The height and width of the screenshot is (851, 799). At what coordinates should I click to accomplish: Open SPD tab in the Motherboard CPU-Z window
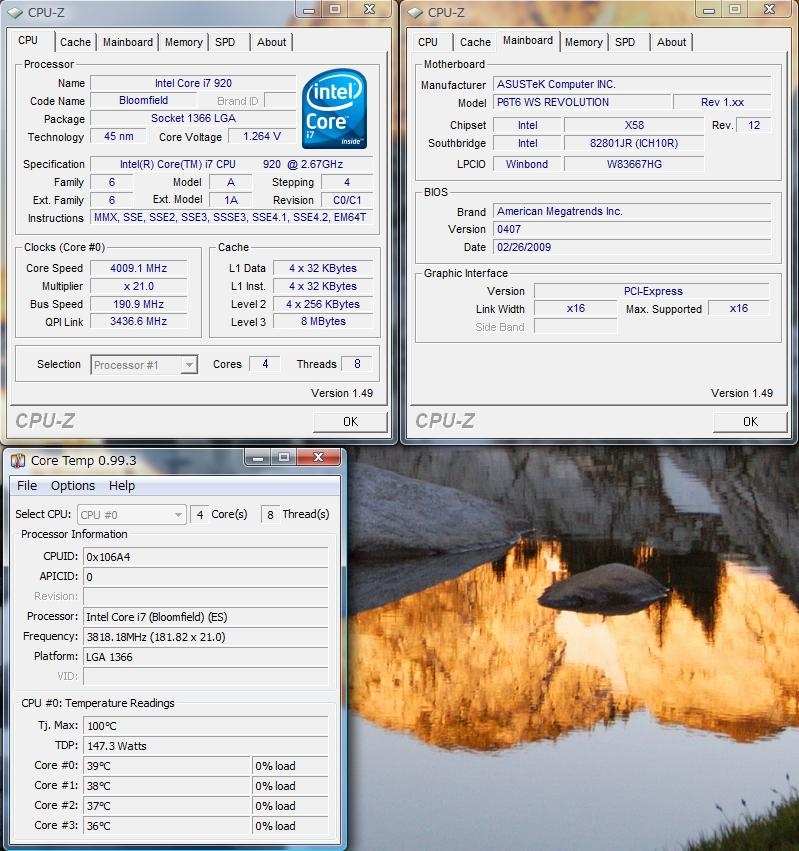pos(625,42)
